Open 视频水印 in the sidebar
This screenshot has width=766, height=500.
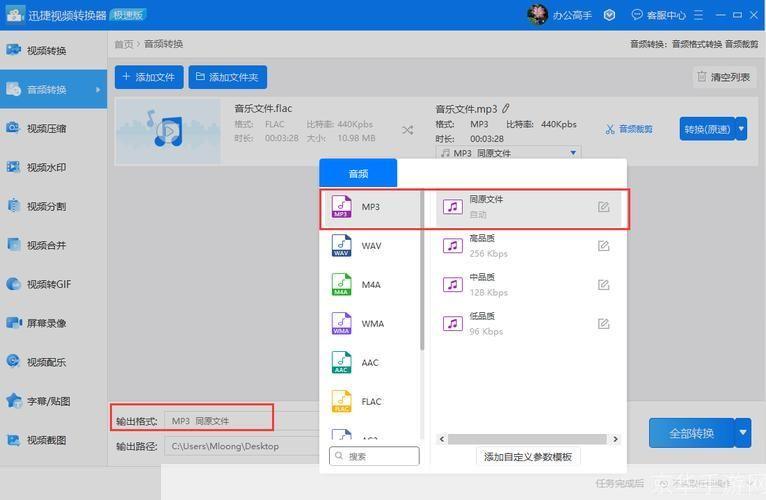[53, 167]
